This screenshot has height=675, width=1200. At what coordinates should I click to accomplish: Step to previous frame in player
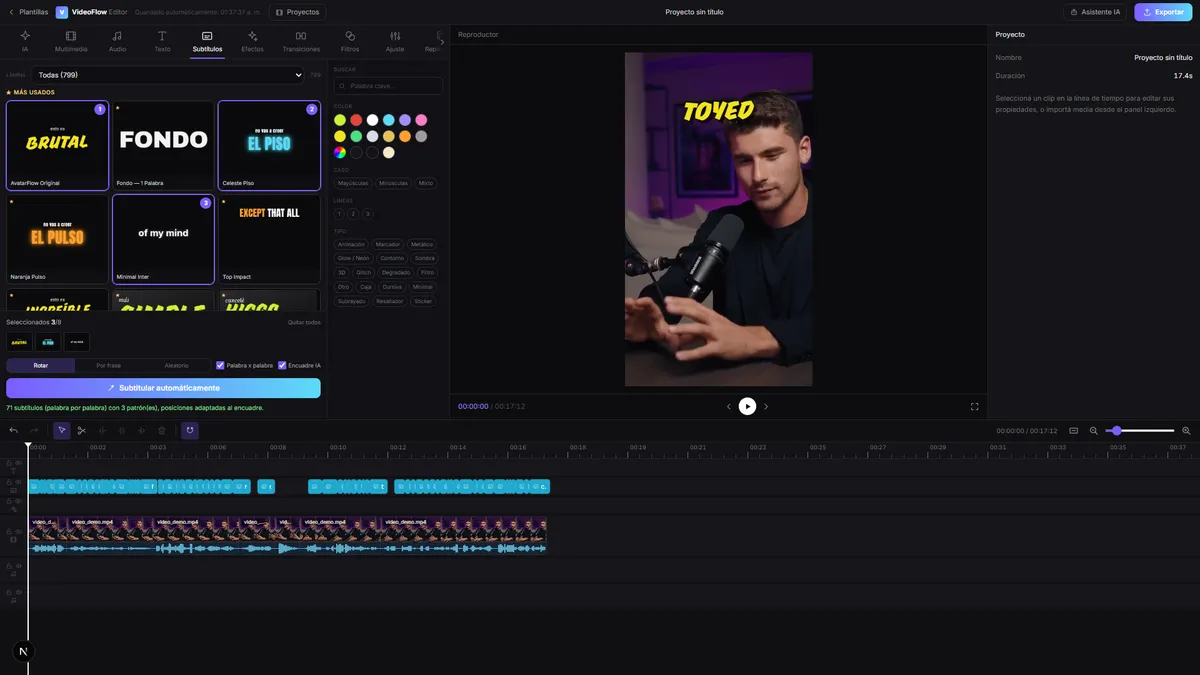(729, 406)
